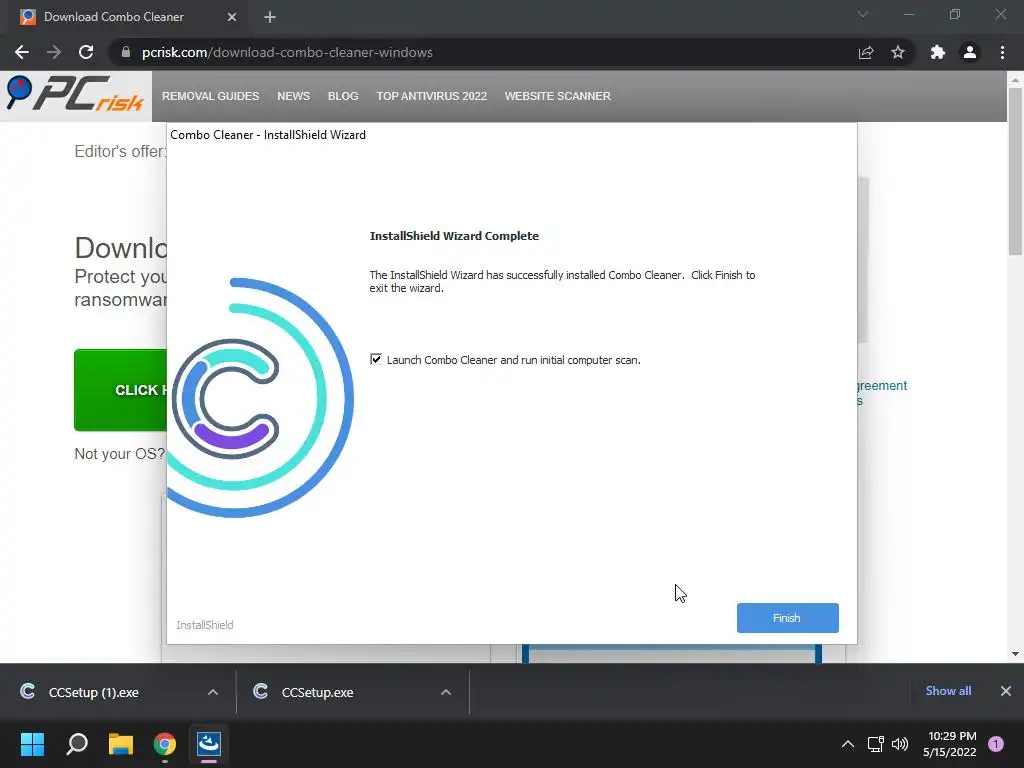Image resolution: width=1024 pixels, height=768 pixels.
Task: Show hidden system tray icons
Action: tap(848, 744)
